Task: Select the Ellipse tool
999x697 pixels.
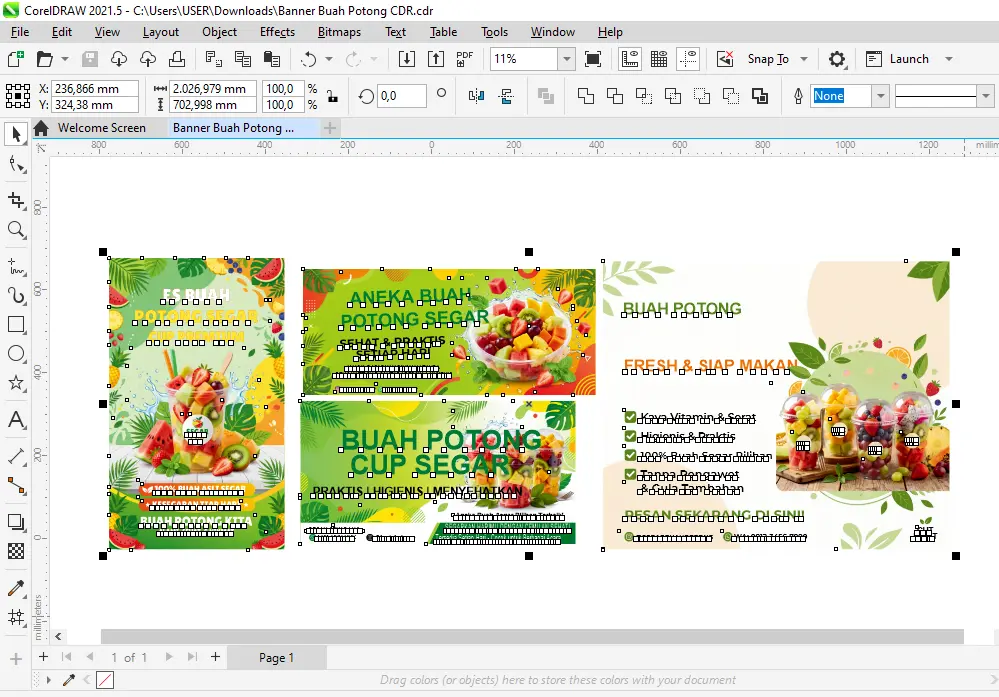Action: point(16,354)
